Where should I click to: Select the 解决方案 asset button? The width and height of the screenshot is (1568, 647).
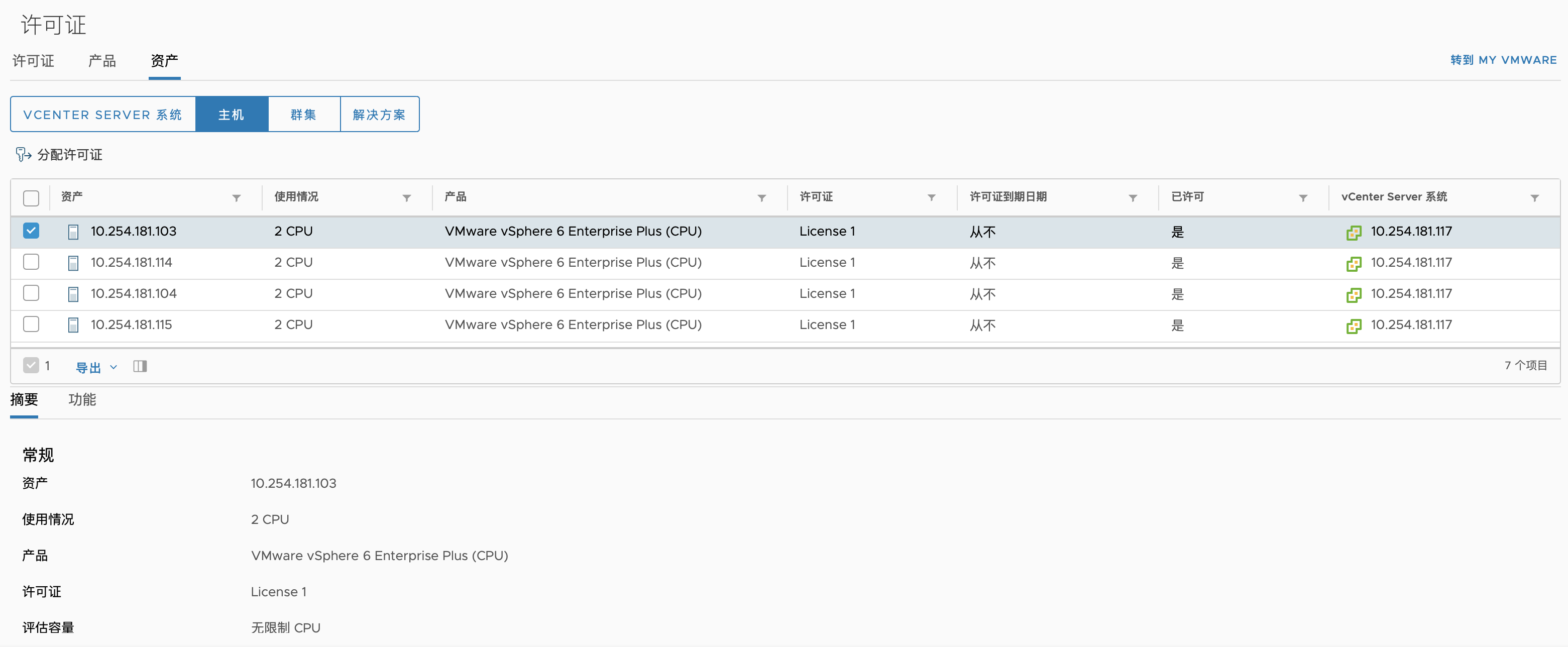point(379,115)
